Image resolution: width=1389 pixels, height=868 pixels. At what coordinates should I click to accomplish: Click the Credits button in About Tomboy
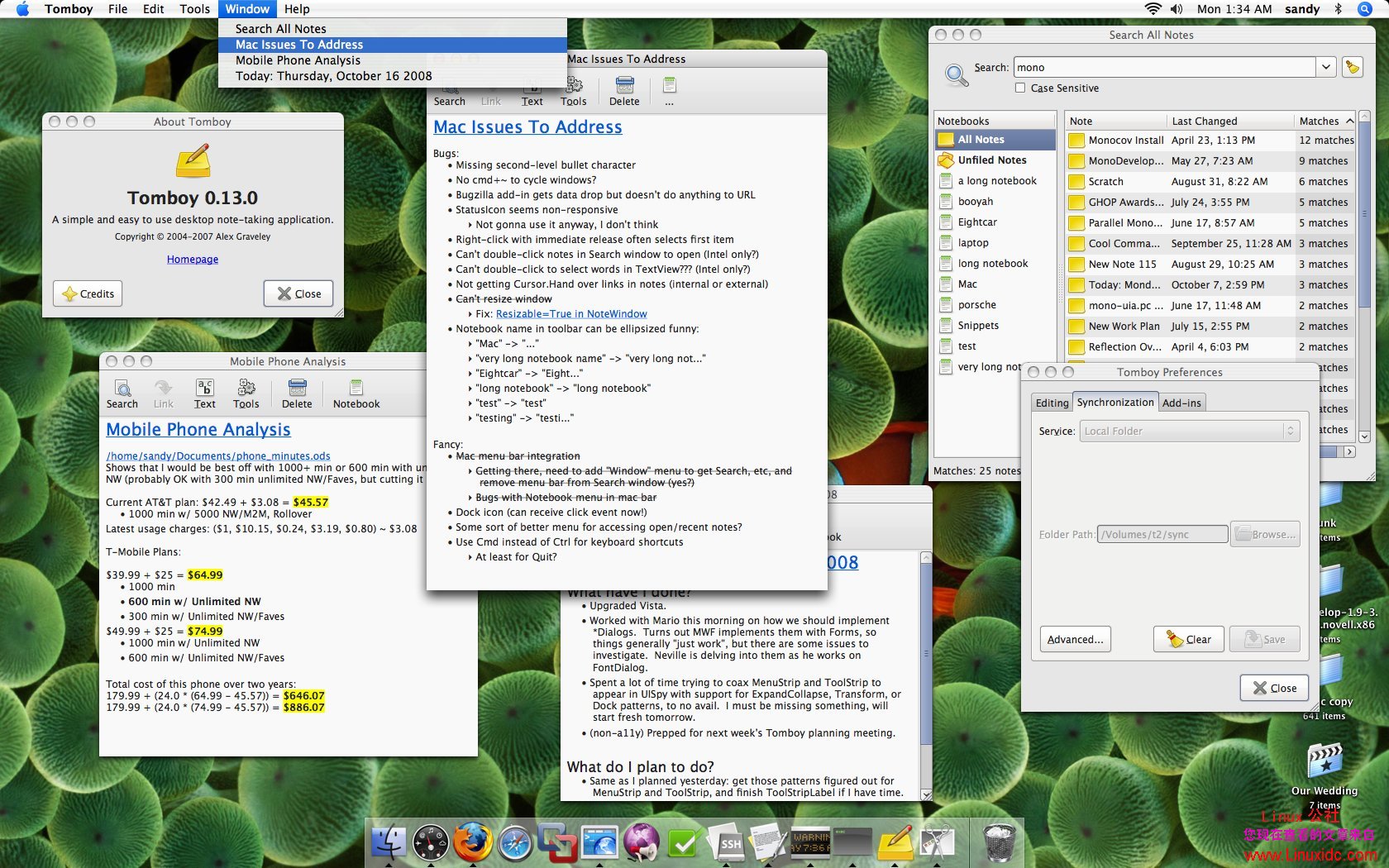click(x=88, y=293)
